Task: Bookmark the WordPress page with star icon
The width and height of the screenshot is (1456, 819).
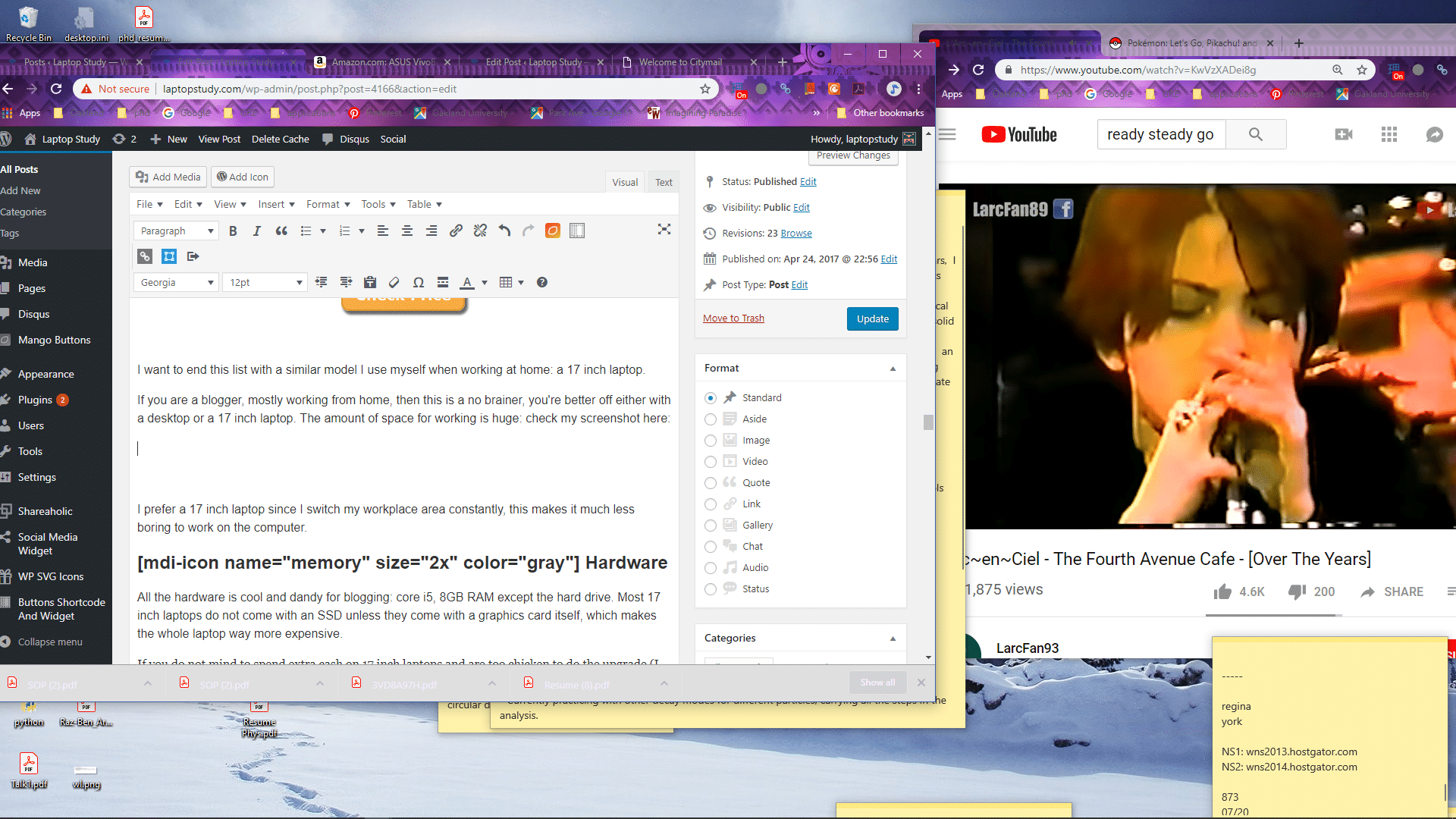Action: pyautogui.click(x=705, y=89)
